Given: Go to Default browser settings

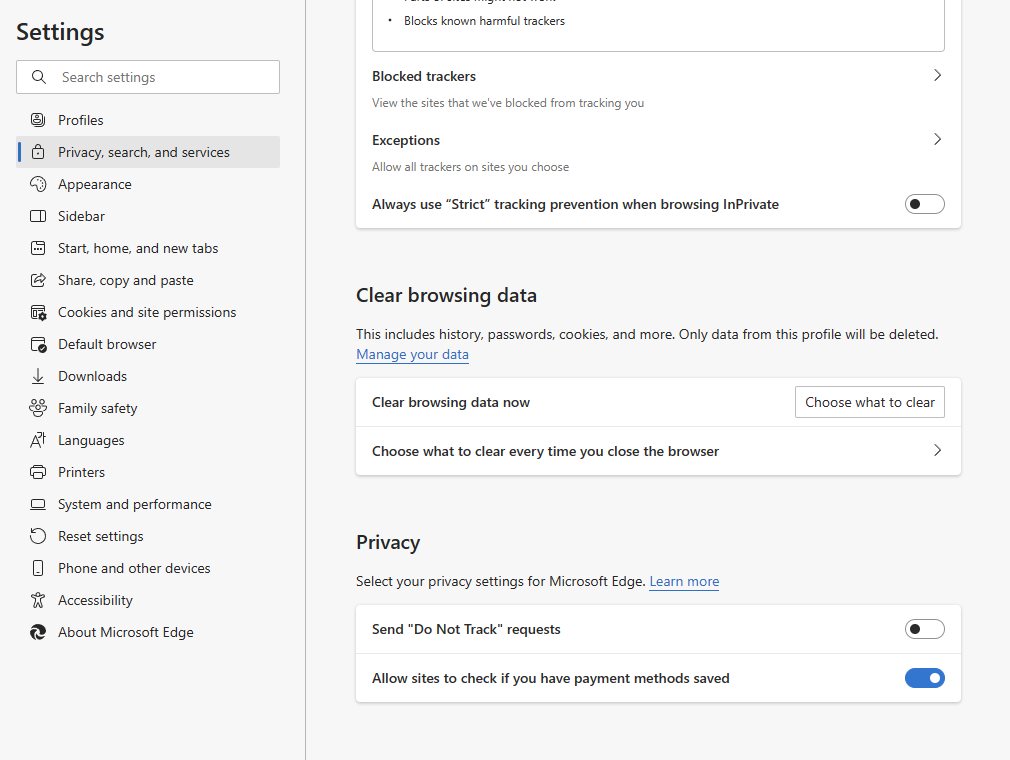Looking at the screenshot, I should (x=148, y=345).
